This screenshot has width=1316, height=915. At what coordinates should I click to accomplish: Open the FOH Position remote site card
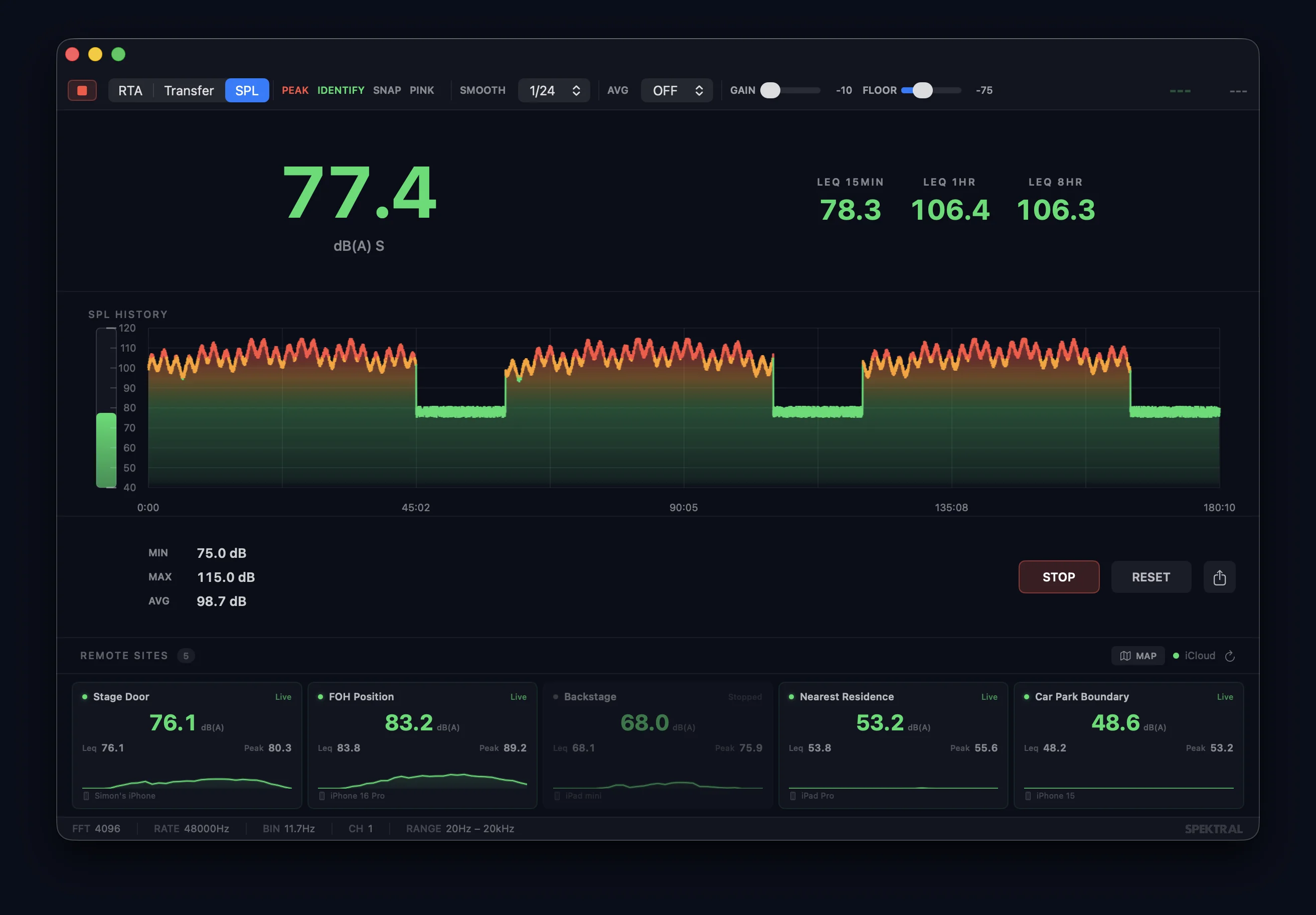pyautogui.click(x=422, y=745)
